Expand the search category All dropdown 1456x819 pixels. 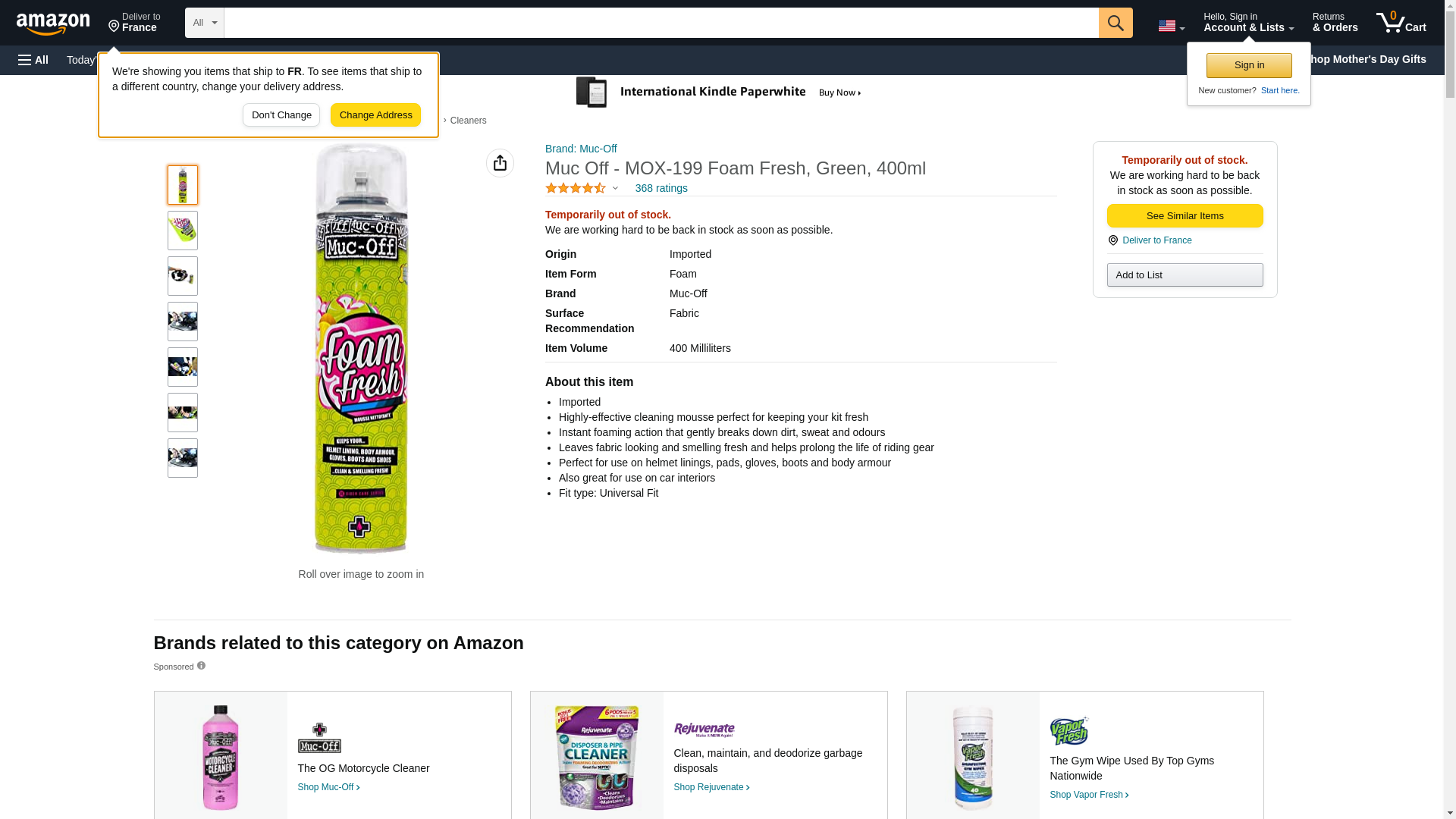click(205, 23)
